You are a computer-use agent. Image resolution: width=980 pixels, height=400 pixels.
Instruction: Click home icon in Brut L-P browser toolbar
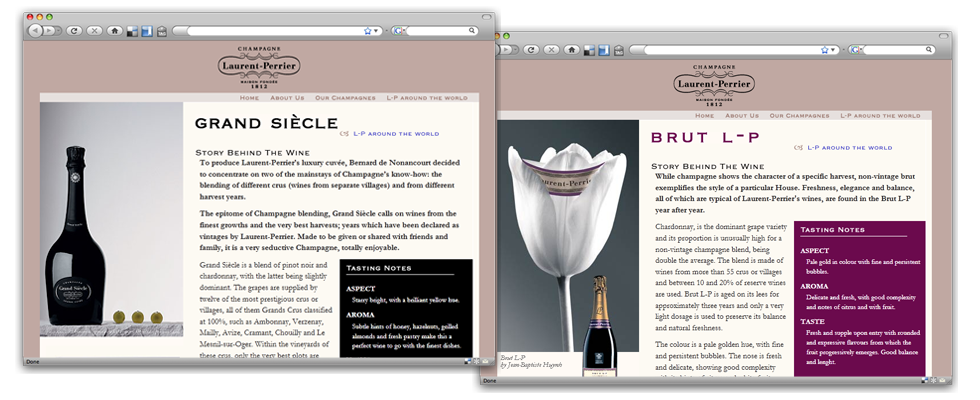point(571,49)
